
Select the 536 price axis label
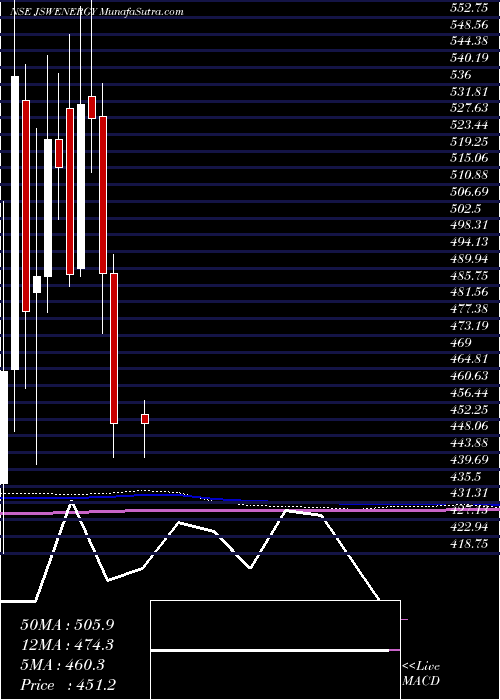pos(461,75)
